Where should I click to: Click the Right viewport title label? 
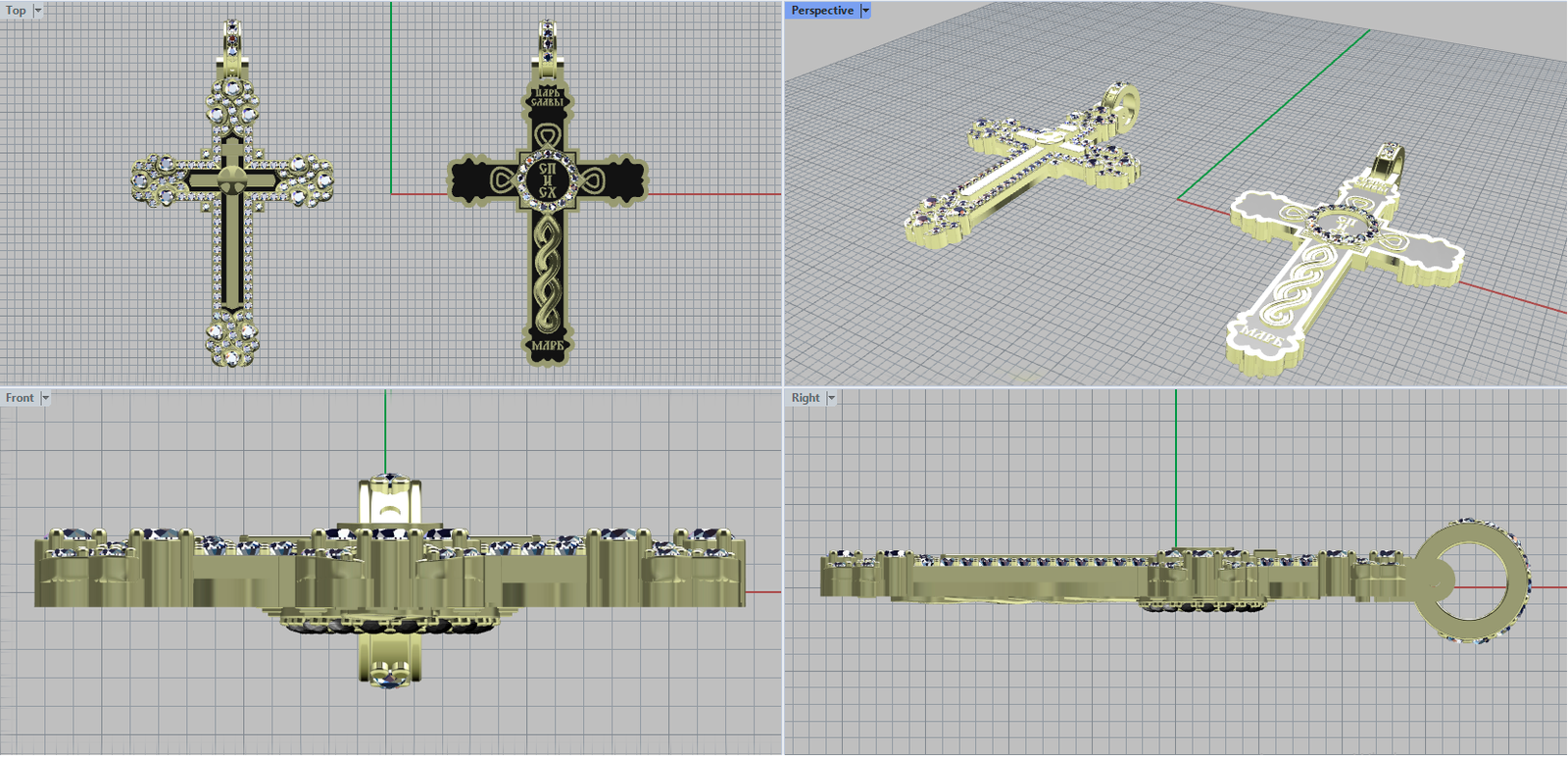coord(806,398)
